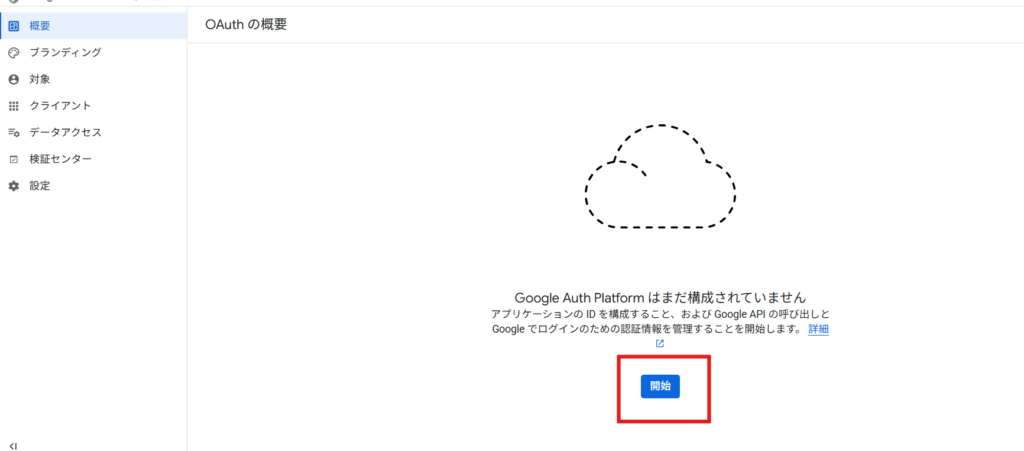Navigate to the データアクセス text label
This screenshot has width=1024, height=451.
tap(65, 133)
